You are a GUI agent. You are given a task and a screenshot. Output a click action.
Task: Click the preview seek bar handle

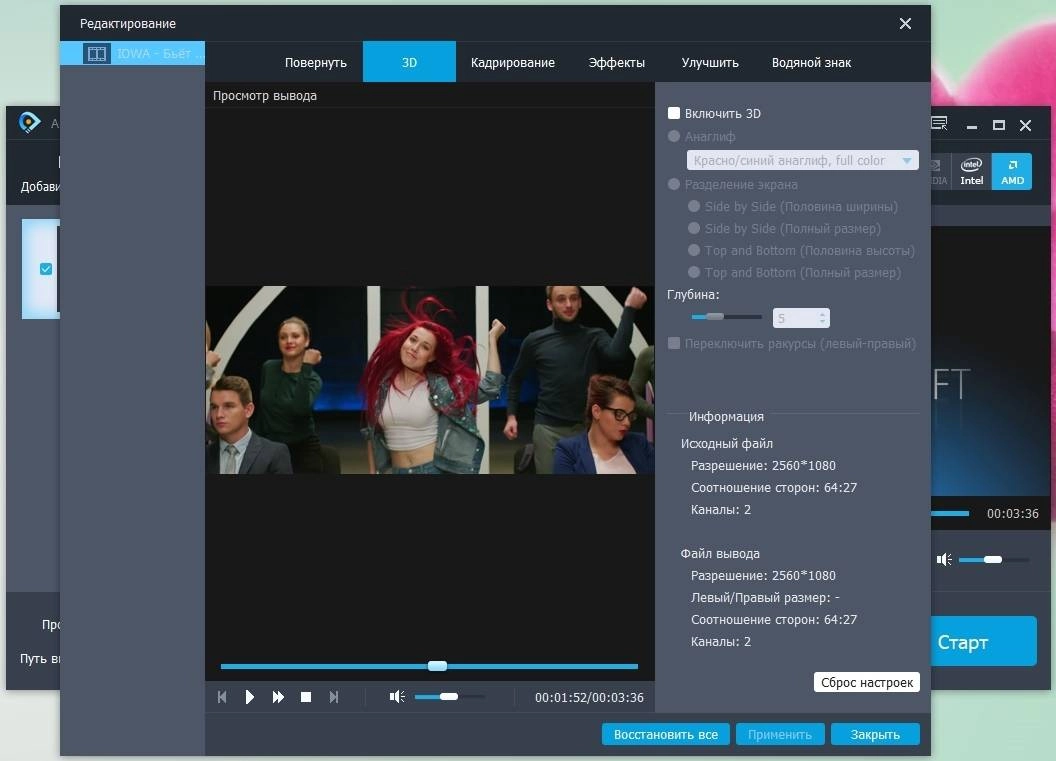[x=437, y=666]
